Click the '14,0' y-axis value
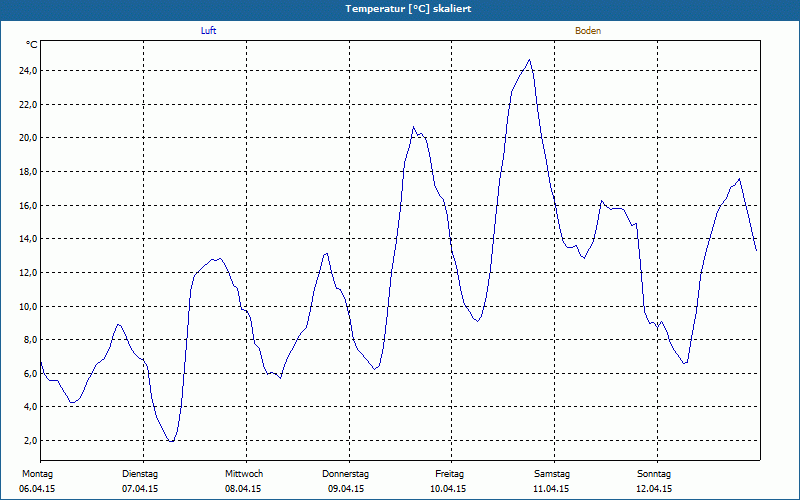Image resolution: width=800 pixels, height=500 pixels. point(28,239)
